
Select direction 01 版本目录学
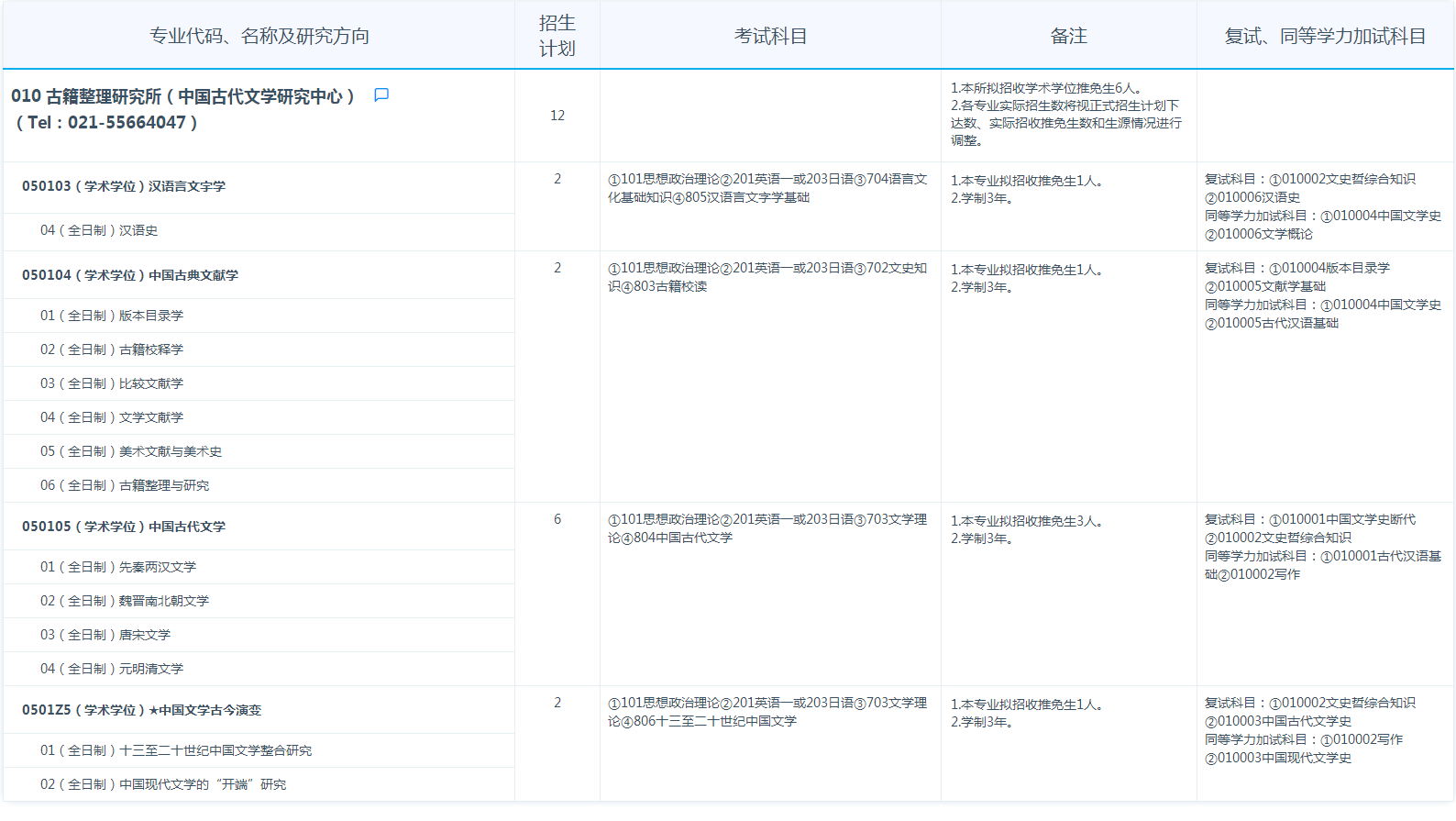point(112,316)
